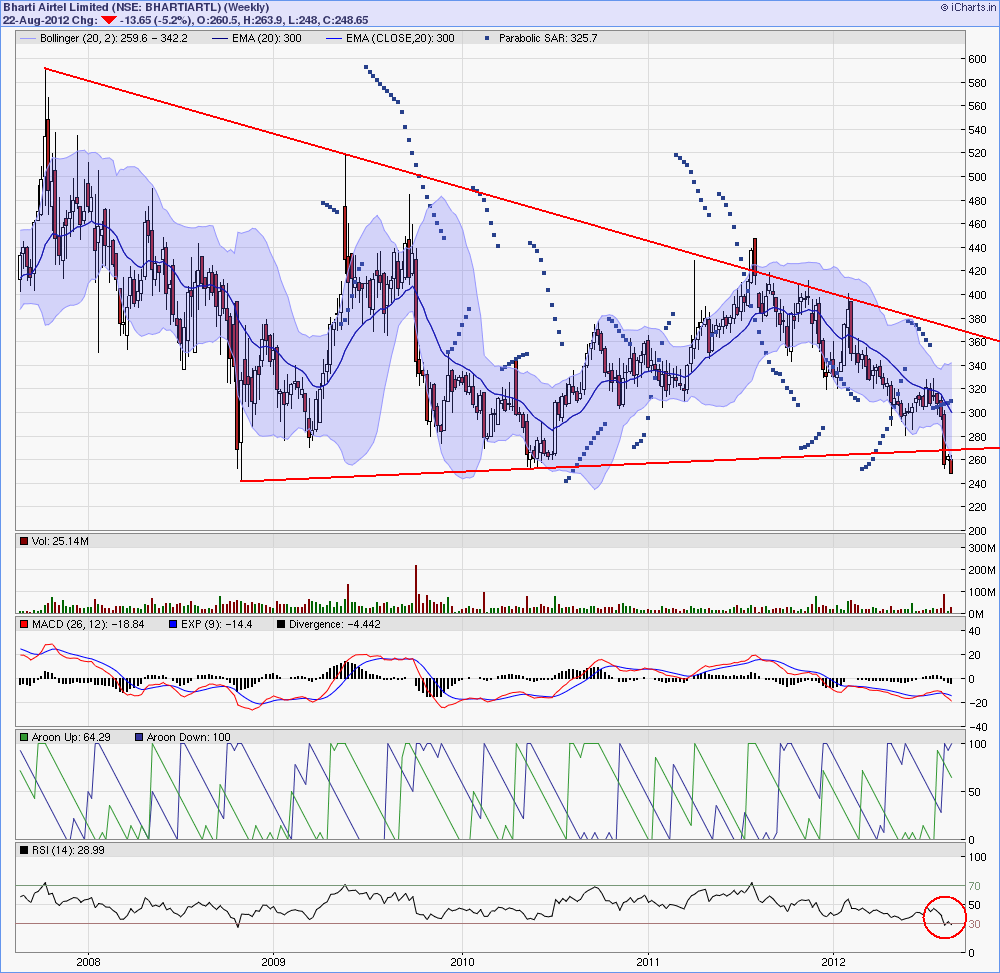
Task: Click the 500 price axis label
Action: click(x=977, y=177)
